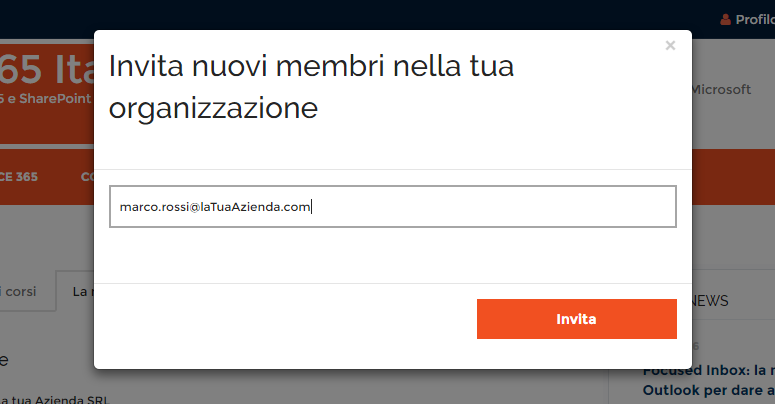The width and height of the screenshot is (775, 404).
Task: Click the orange Invita button
Action: click(x=577, y=319)
